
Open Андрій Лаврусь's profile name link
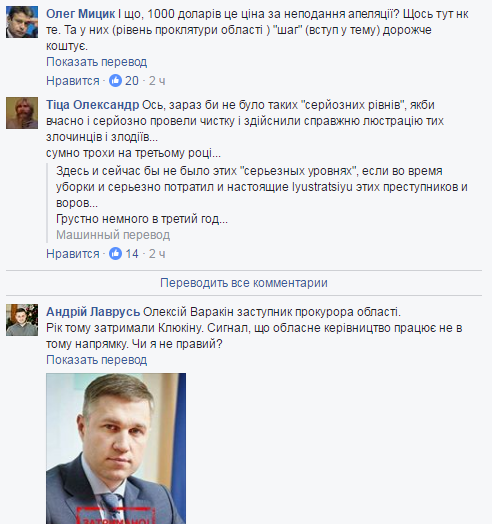point(93,312)
